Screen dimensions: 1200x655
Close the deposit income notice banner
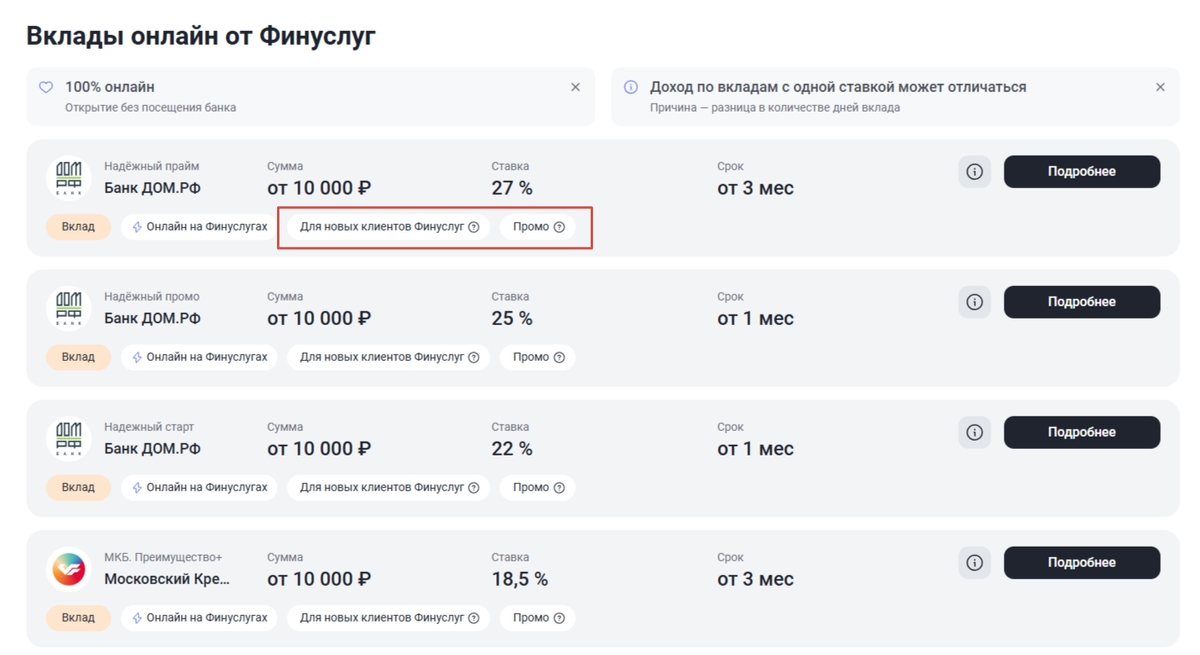1160,87
